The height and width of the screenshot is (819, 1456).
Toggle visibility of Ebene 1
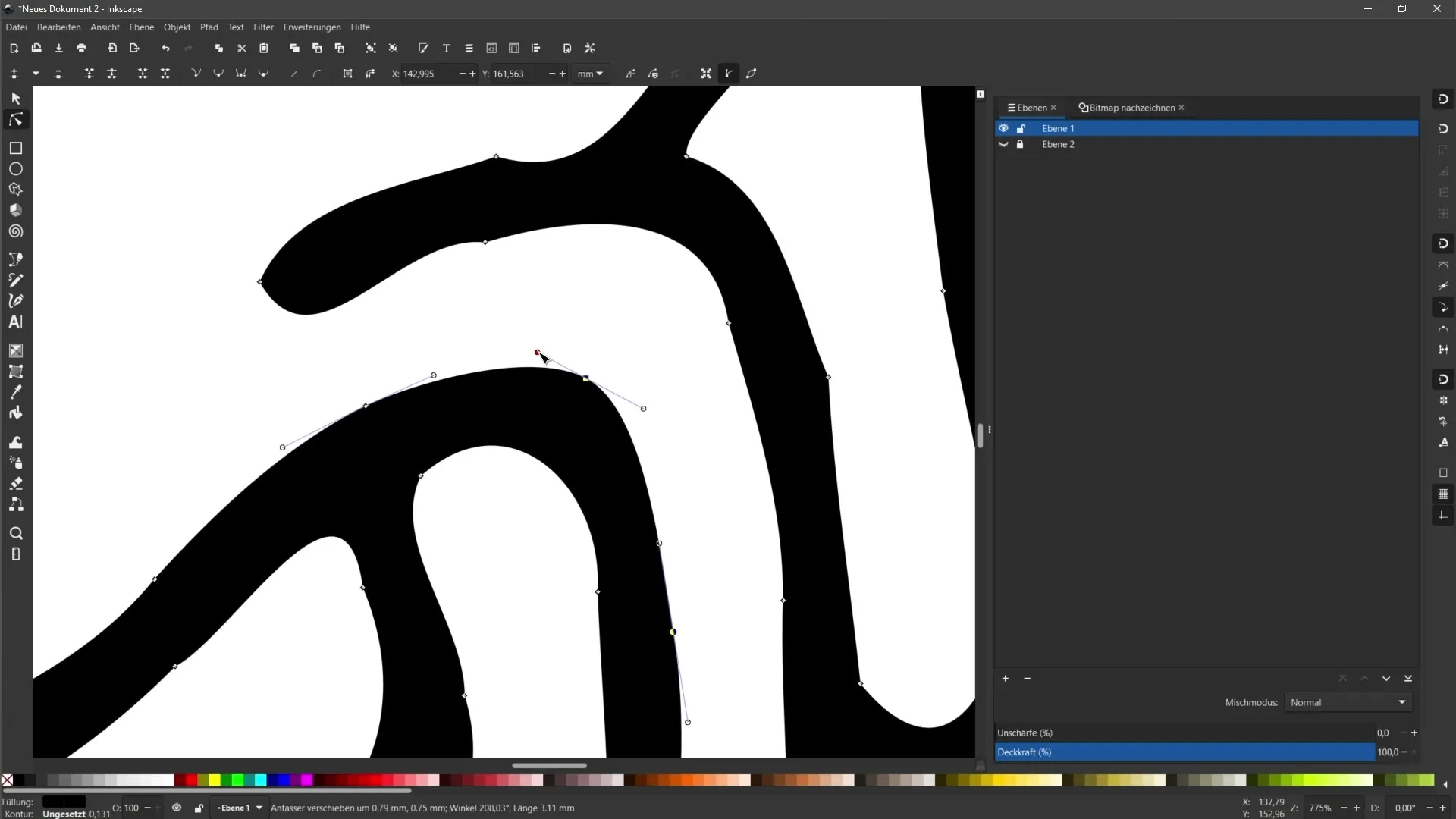click(x=1003, y=128)
